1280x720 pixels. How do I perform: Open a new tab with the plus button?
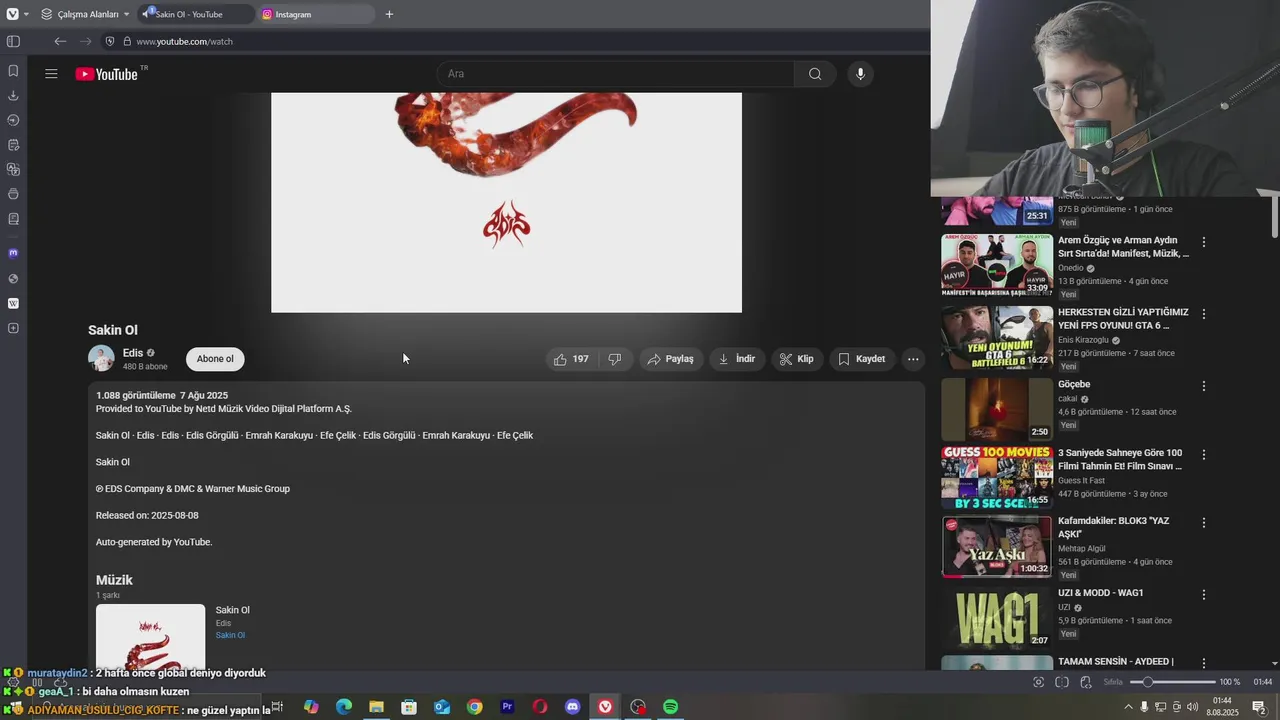tap(389, 14)
